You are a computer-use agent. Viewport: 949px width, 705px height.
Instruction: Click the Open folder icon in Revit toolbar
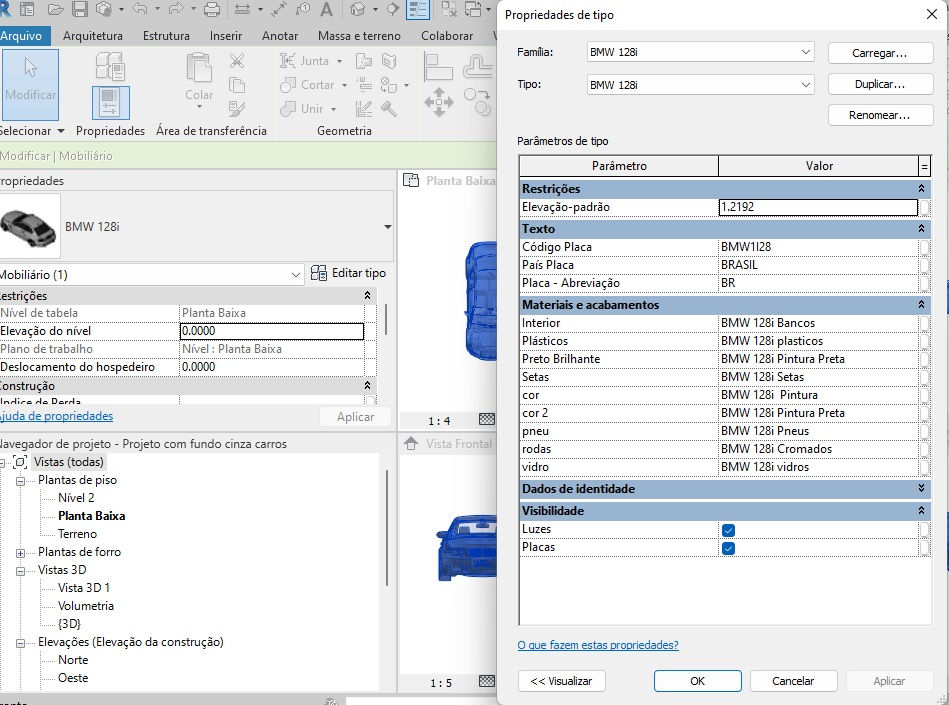tap(56, 9)
